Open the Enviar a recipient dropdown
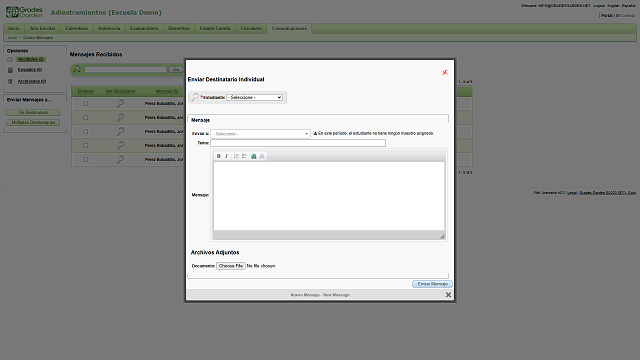 (260, 133)
